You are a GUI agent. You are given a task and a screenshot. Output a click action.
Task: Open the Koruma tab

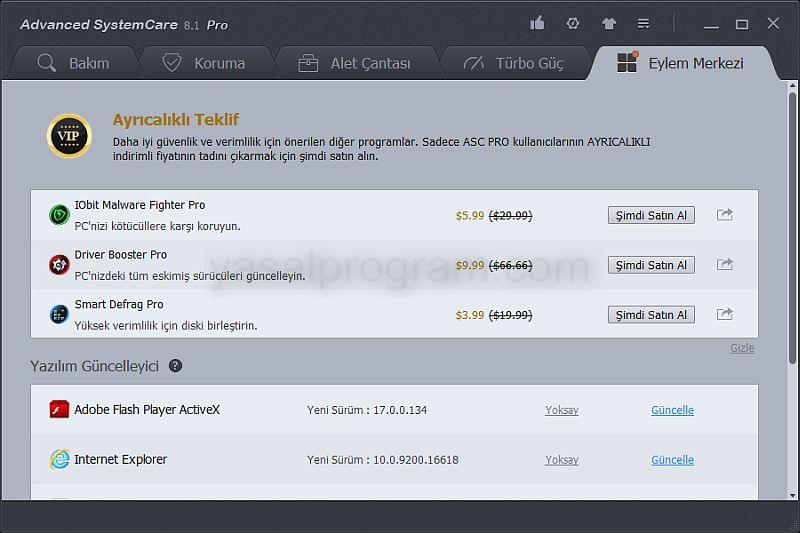pos(204,63)
